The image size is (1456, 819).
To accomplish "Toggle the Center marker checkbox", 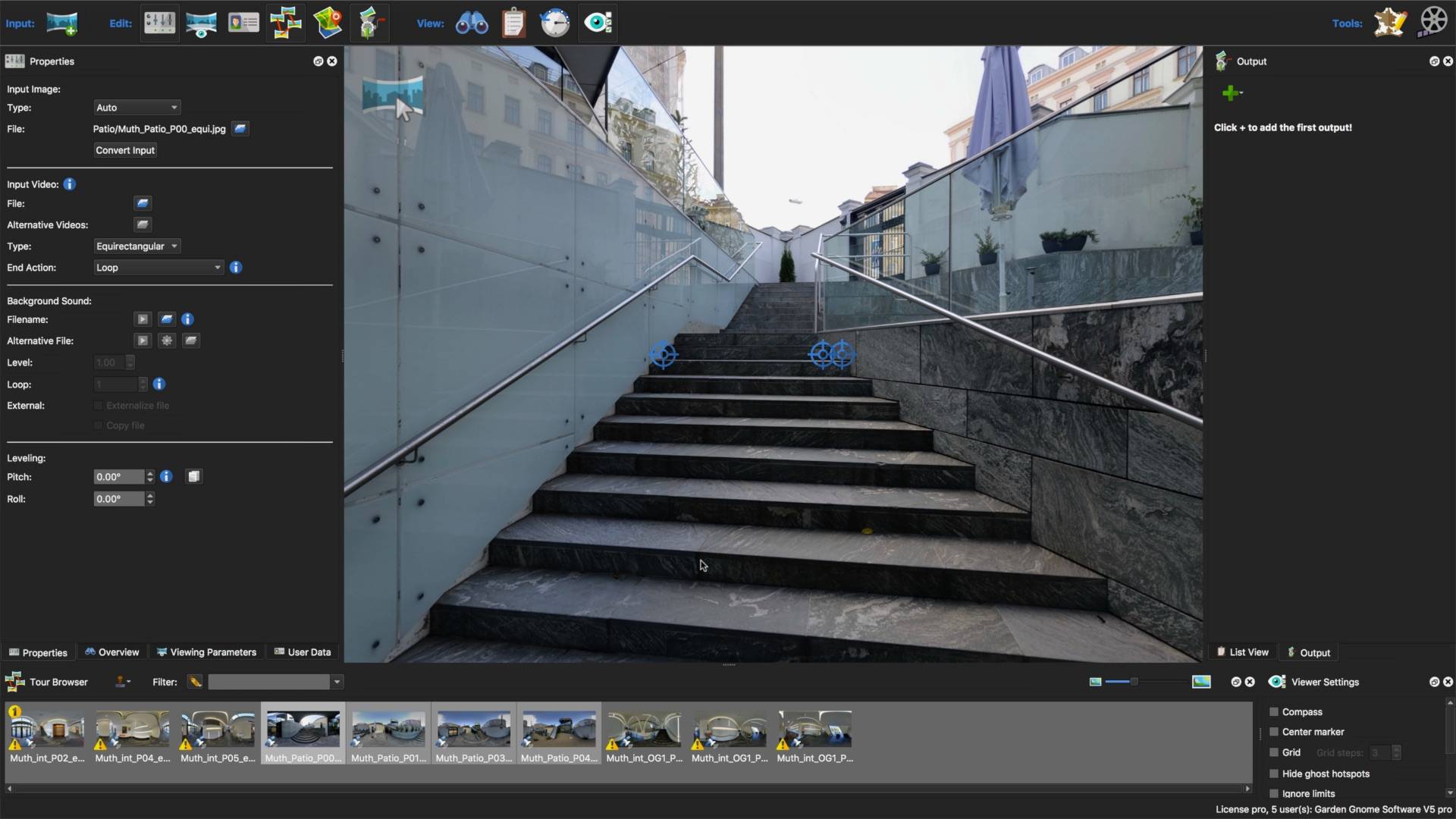I will [x=1274, y=732].
